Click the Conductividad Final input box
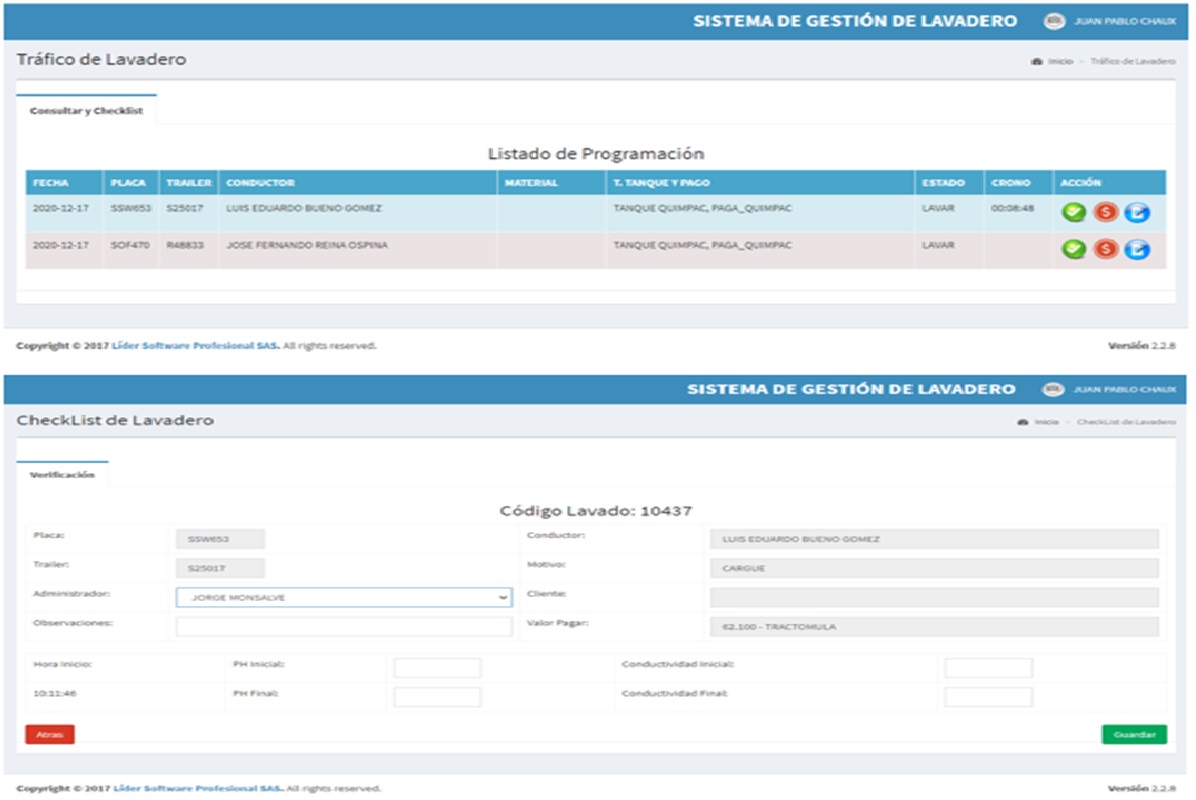 pyautogui.click(x=988, y=697)
